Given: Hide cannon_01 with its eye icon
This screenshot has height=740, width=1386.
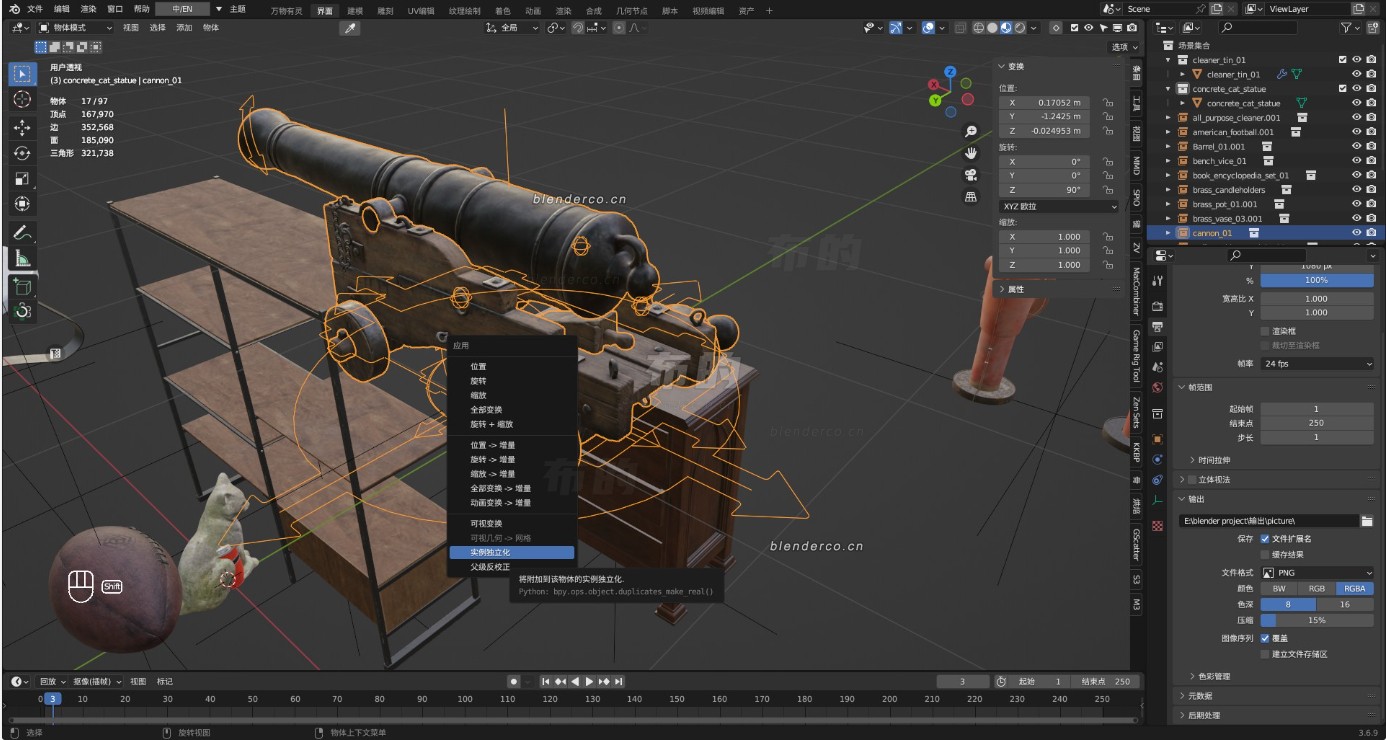Looking at the screenshot, I should 1357,233.
